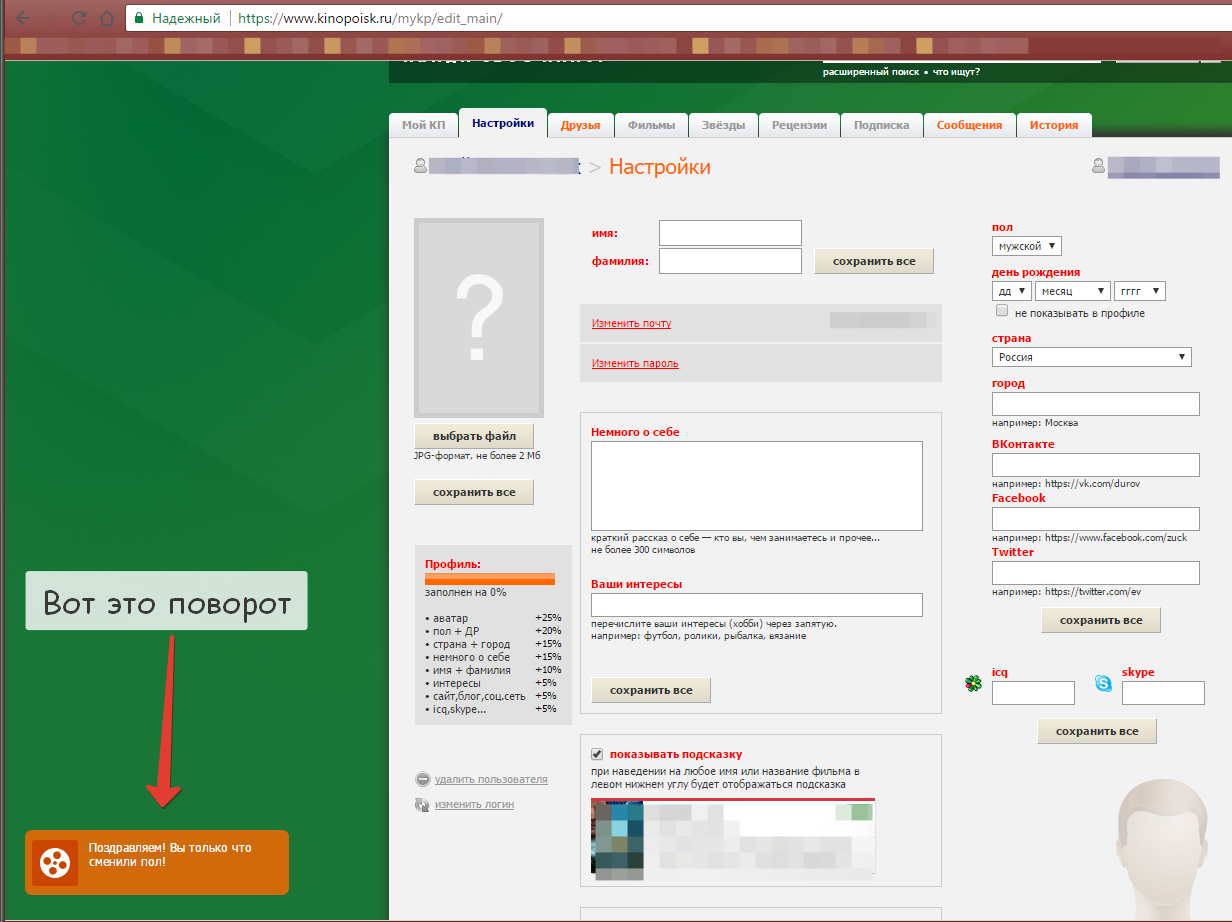Open the gender 'мужской' dropdown
Viewport: 1232px width, 922px height.
tap(1026, 246)
